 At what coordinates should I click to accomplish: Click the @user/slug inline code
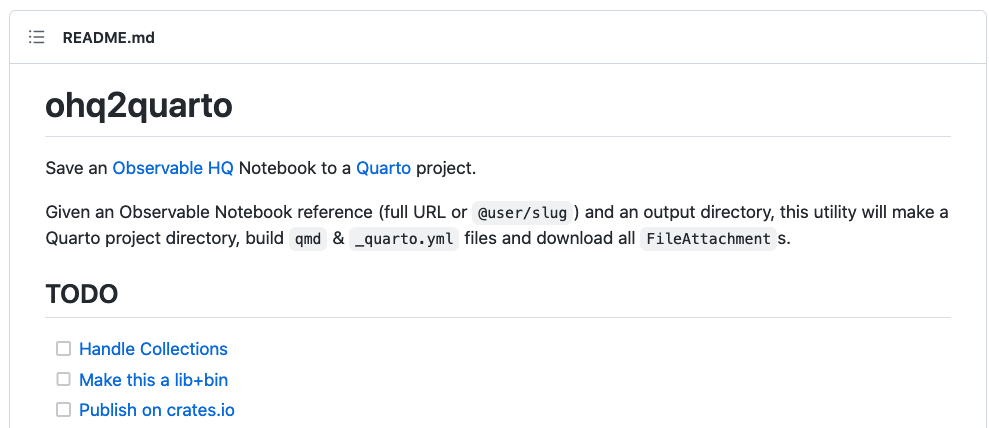tap(522, 213)
